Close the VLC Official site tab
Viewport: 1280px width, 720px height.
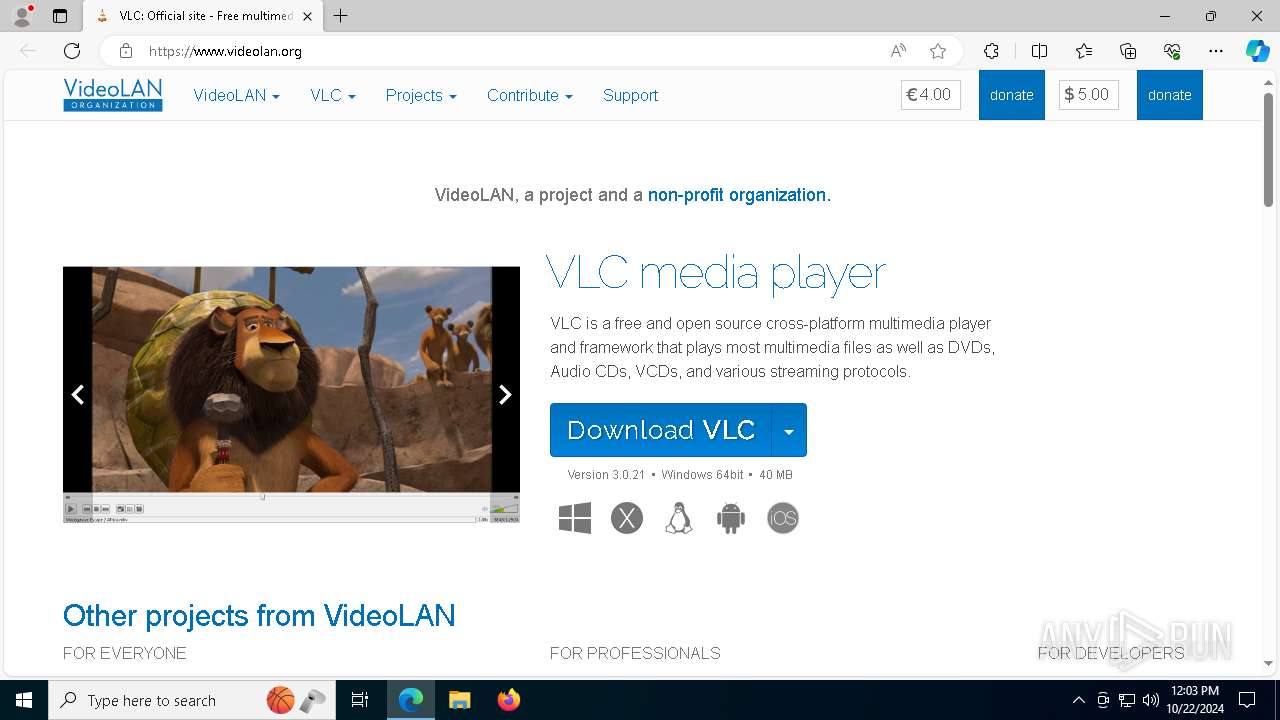pos(307,16)
